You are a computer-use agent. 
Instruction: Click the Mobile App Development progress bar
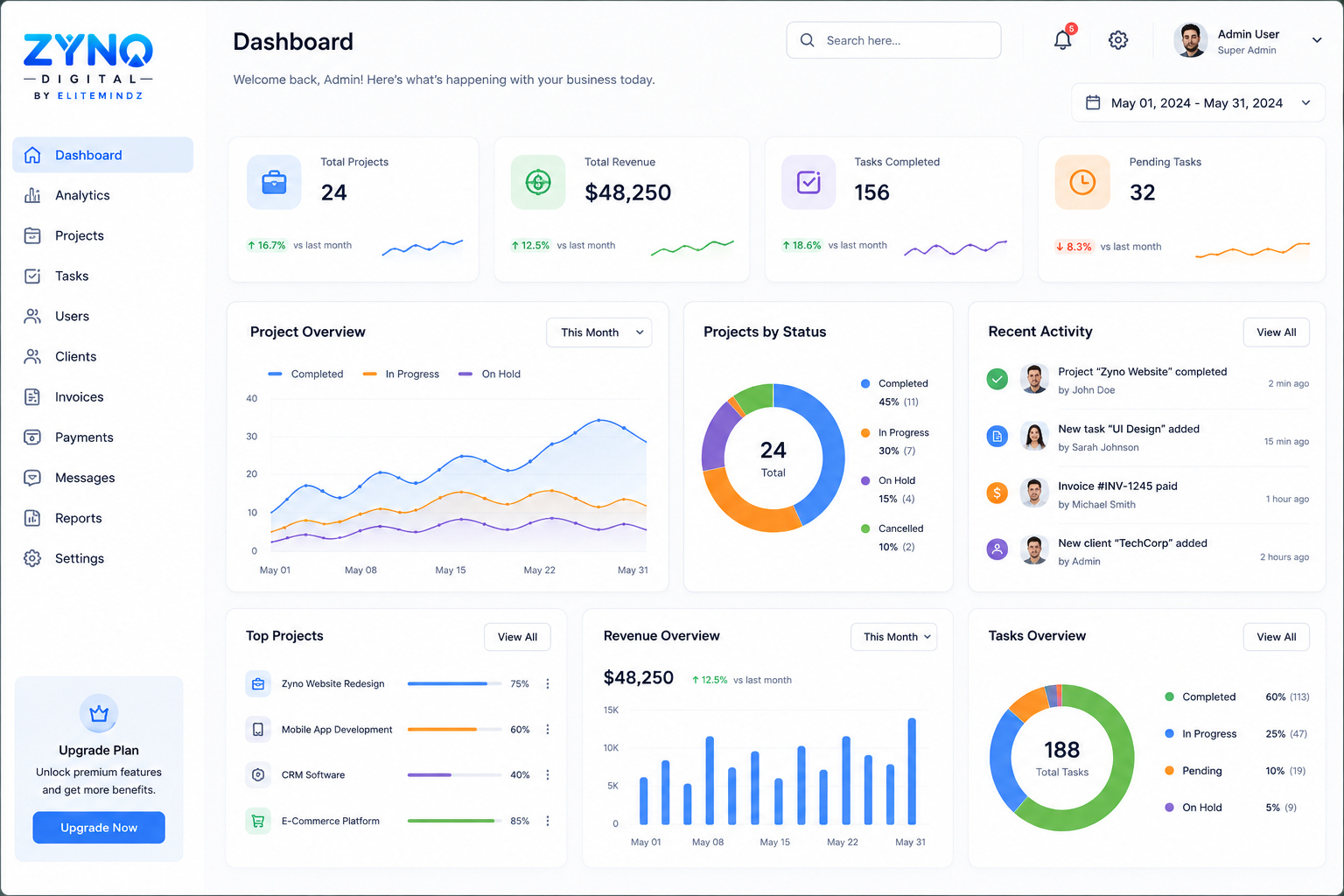point(454,730)
